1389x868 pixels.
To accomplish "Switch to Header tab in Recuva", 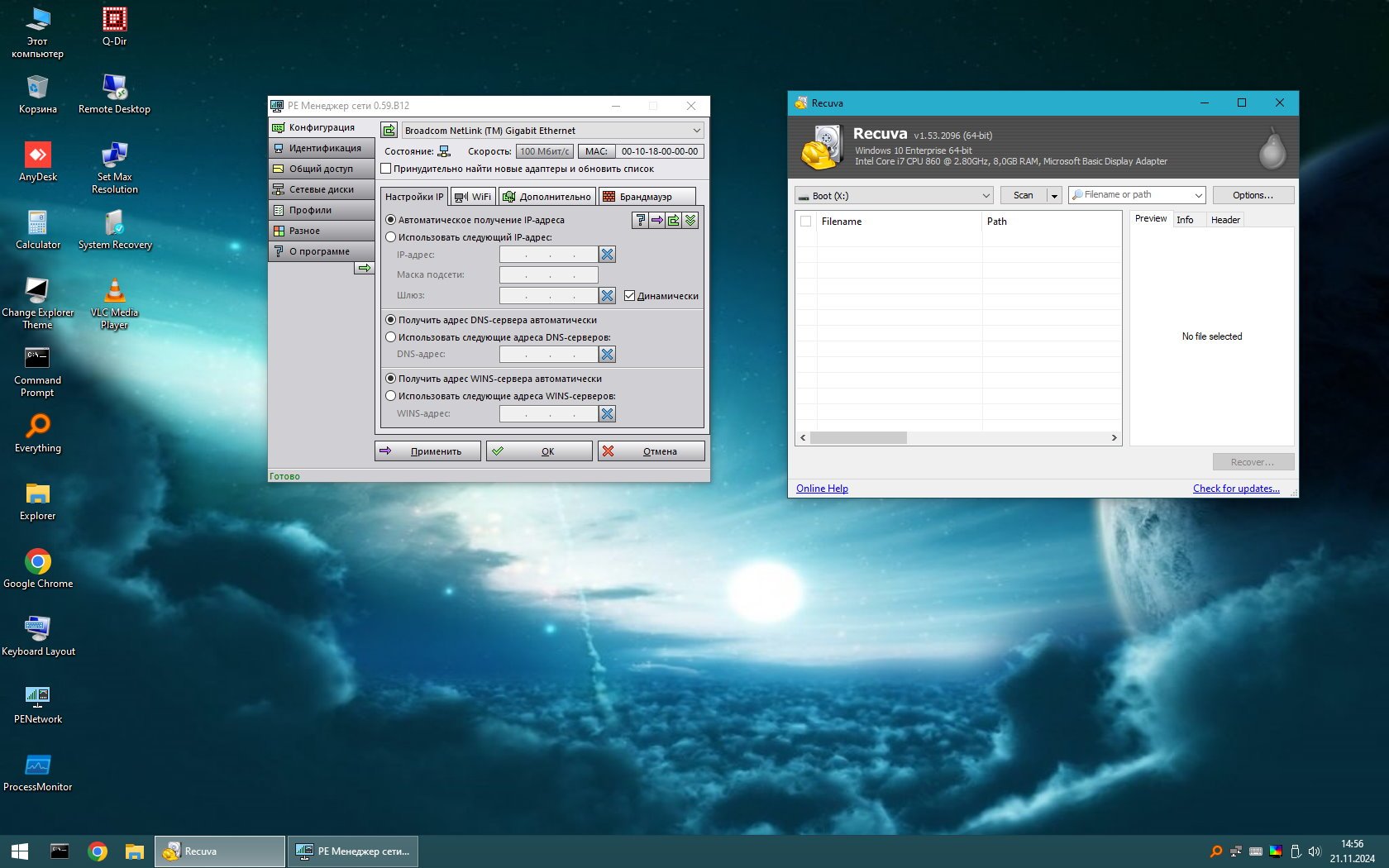I will (x=1224, y=220).
